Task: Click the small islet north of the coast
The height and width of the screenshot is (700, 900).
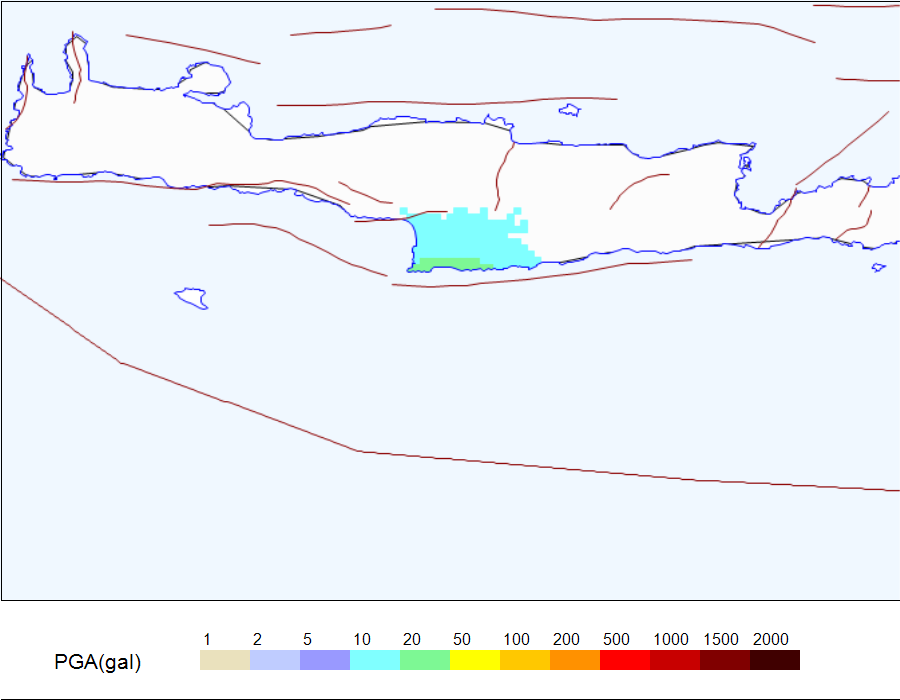Action: (x=569, y=110)
